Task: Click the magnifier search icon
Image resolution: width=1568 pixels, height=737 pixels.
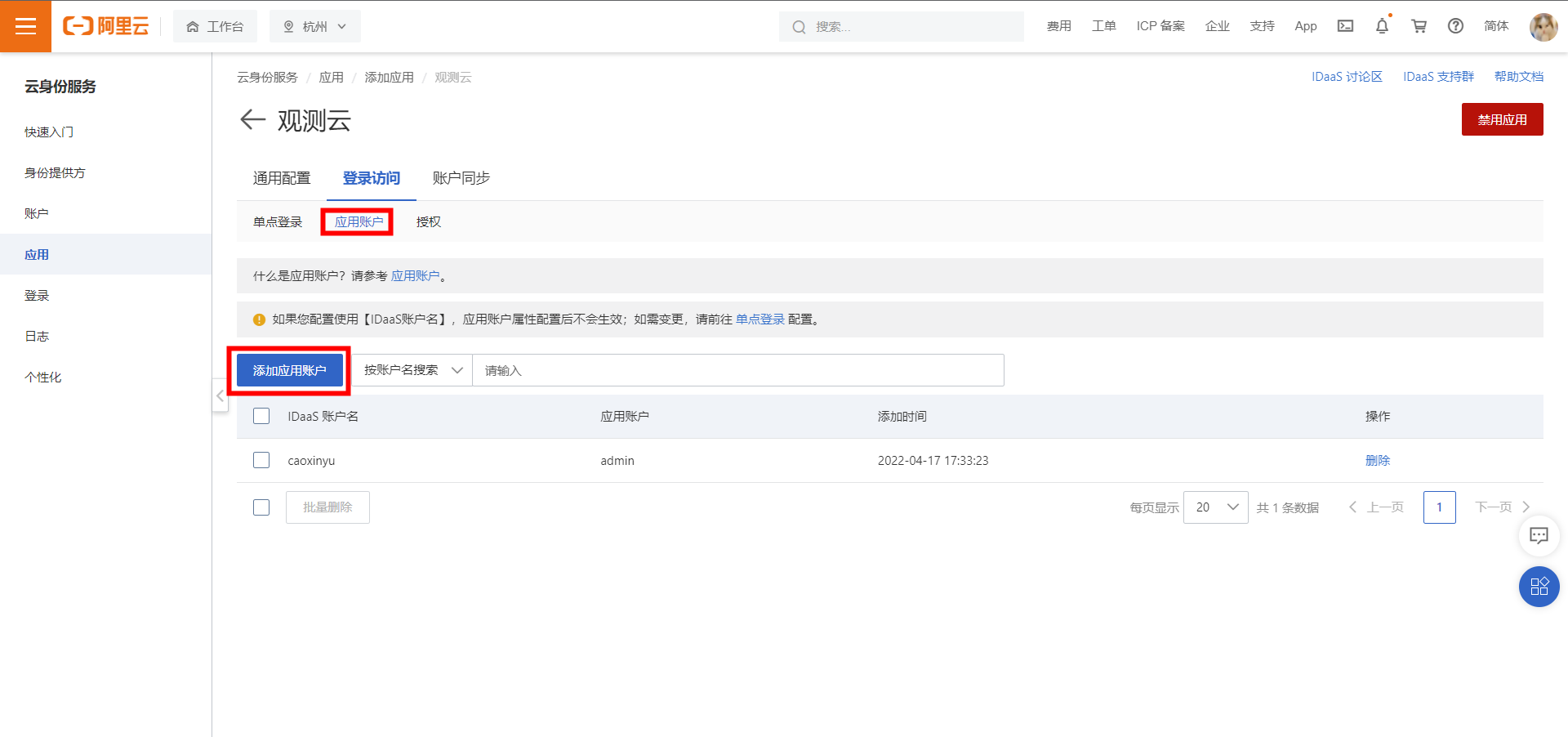Action: click(799, 27)
